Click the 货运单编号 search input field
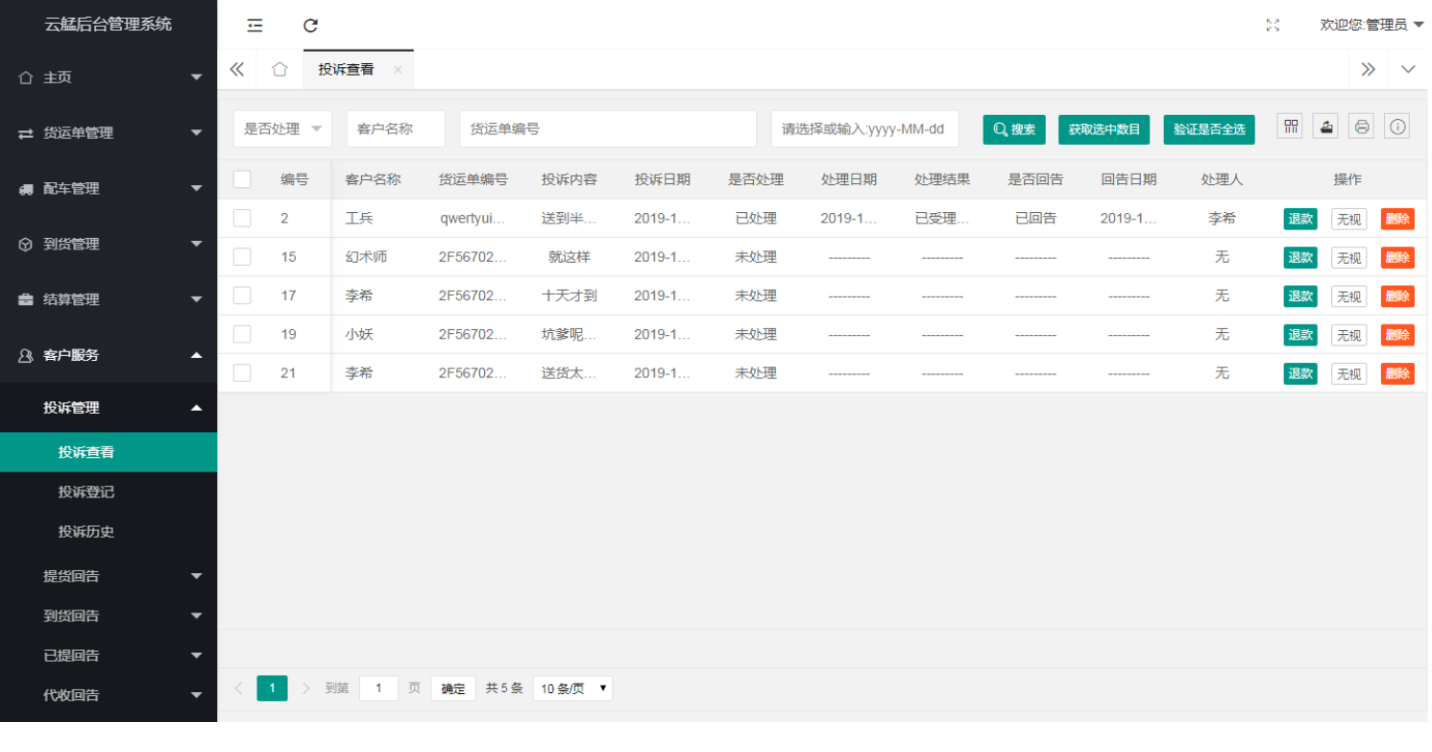Viewport: 1432px width, 752px height. [607, 129]
